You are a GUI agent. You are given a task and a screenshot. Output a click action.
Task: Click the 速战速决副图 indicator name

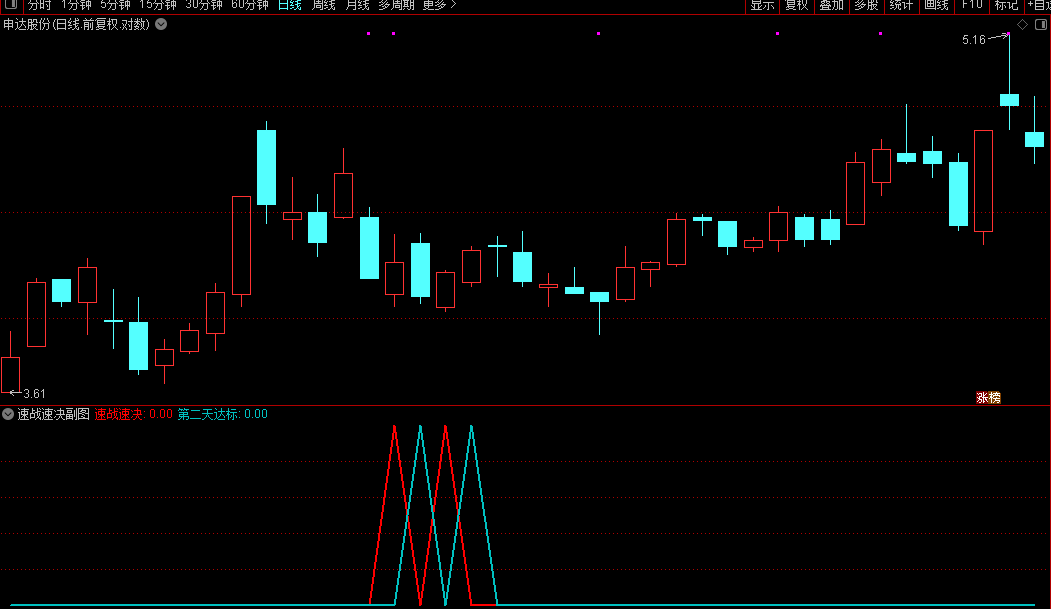(x=54, y=414)
